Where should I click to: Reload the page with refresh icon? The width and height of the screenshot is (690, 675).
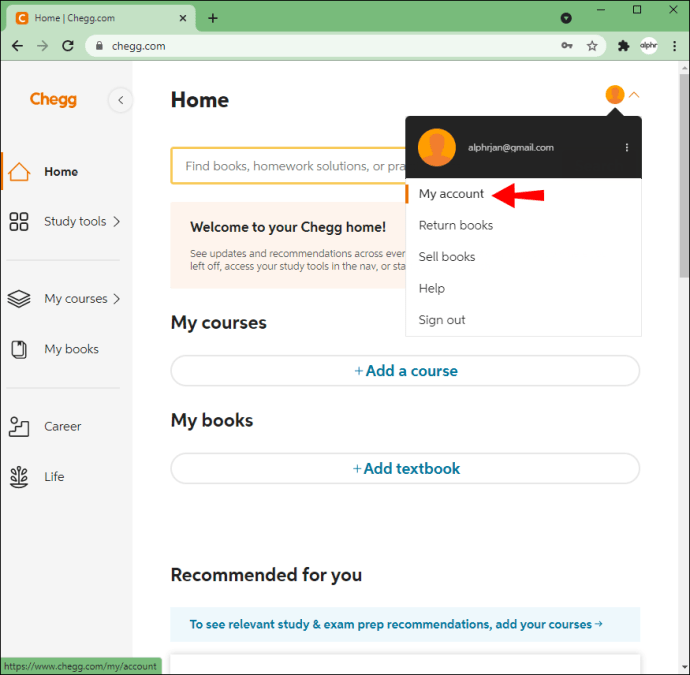pos(68,46)
